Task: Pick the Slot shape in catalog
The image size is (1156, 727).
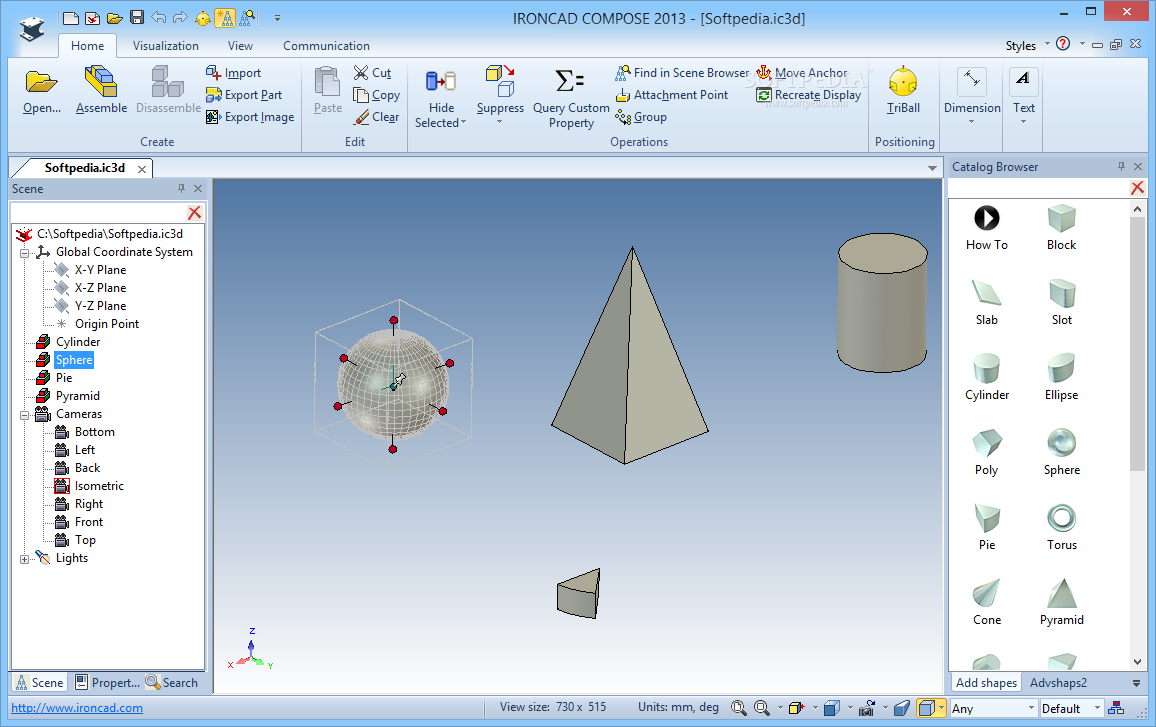Action: tap(1062, 302)
